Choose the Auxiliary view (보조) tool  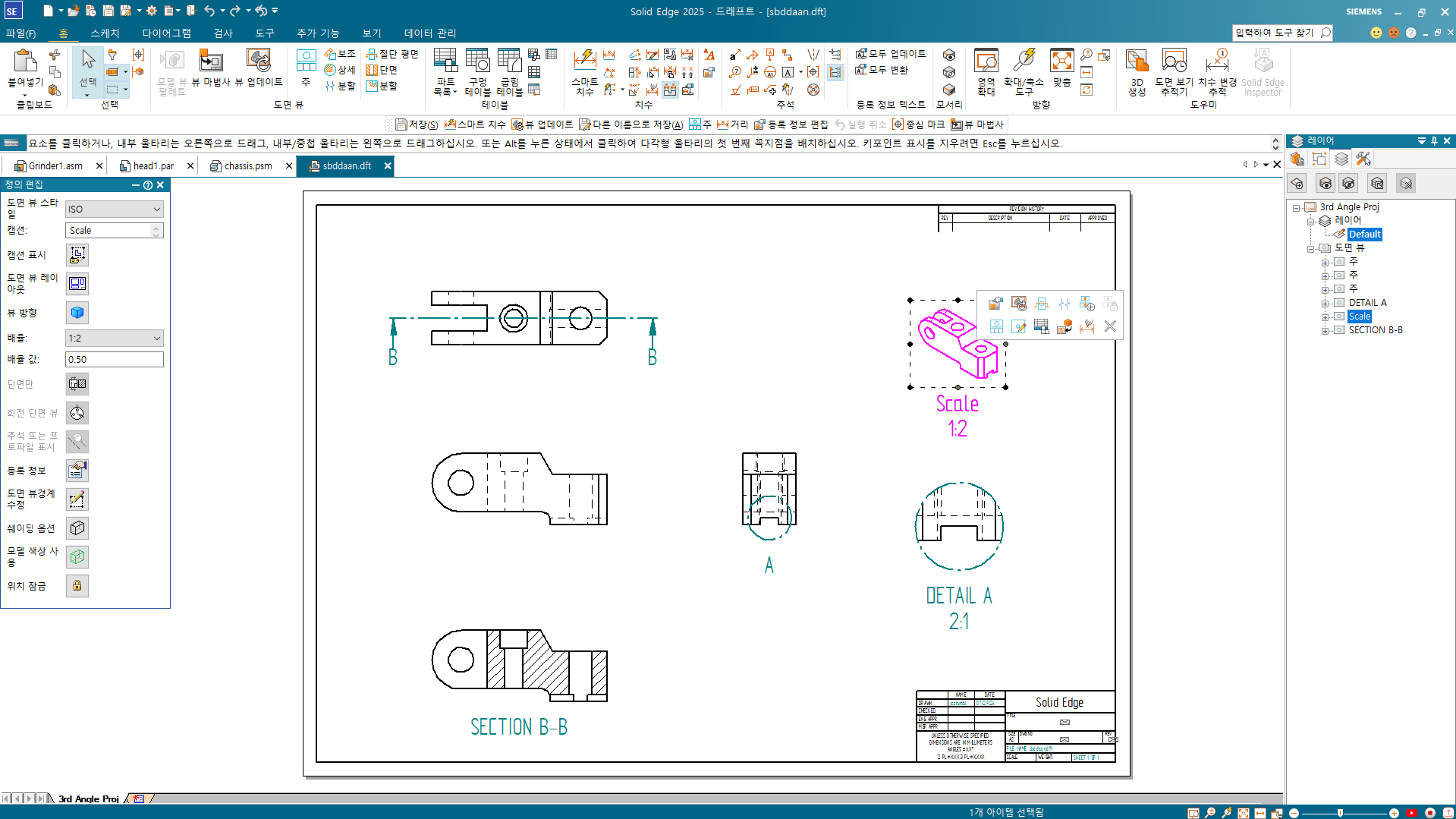[x=340, y=54]
